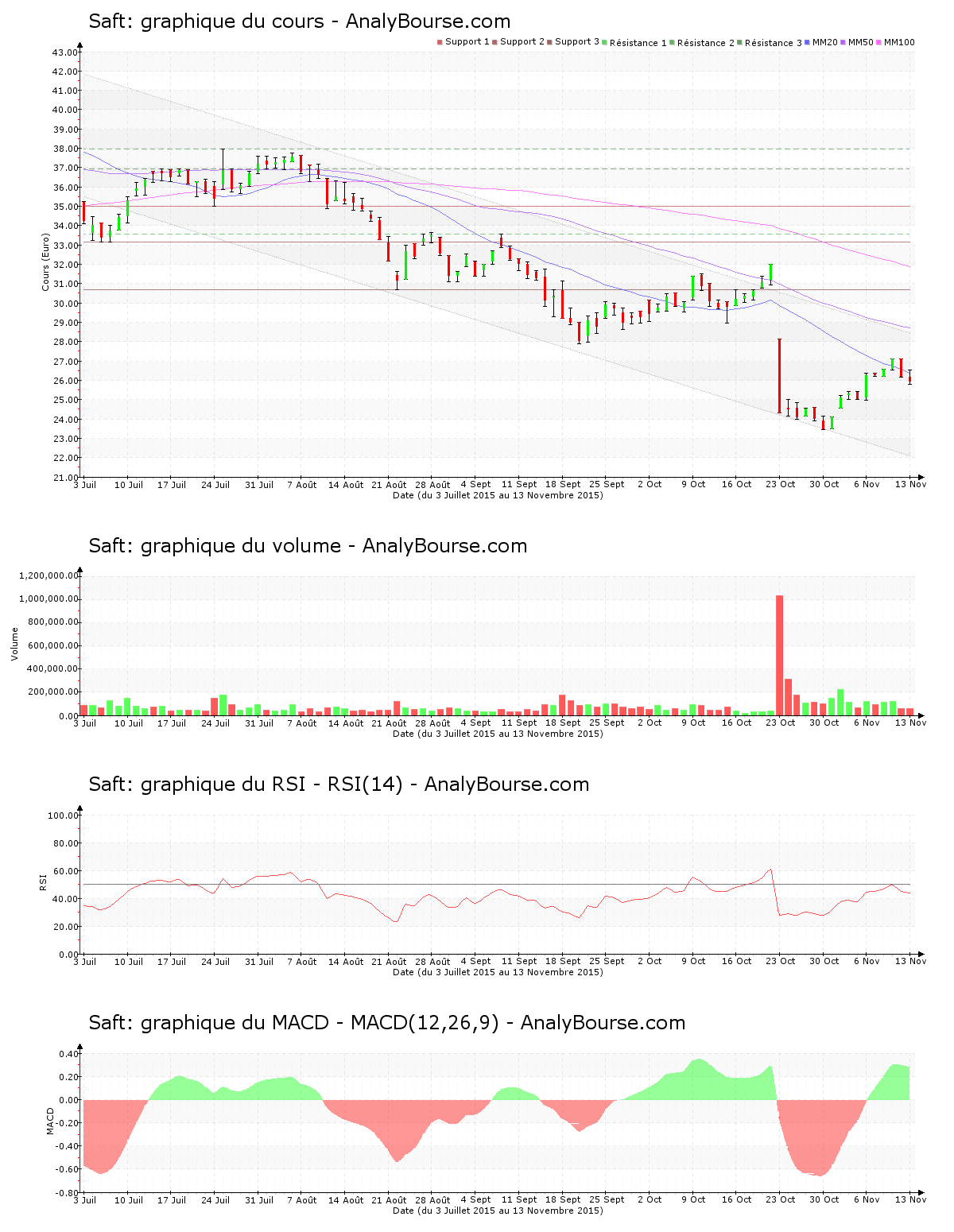
Task: Click '2 Oct' date on the RSI chart
Action: (650, 962)
